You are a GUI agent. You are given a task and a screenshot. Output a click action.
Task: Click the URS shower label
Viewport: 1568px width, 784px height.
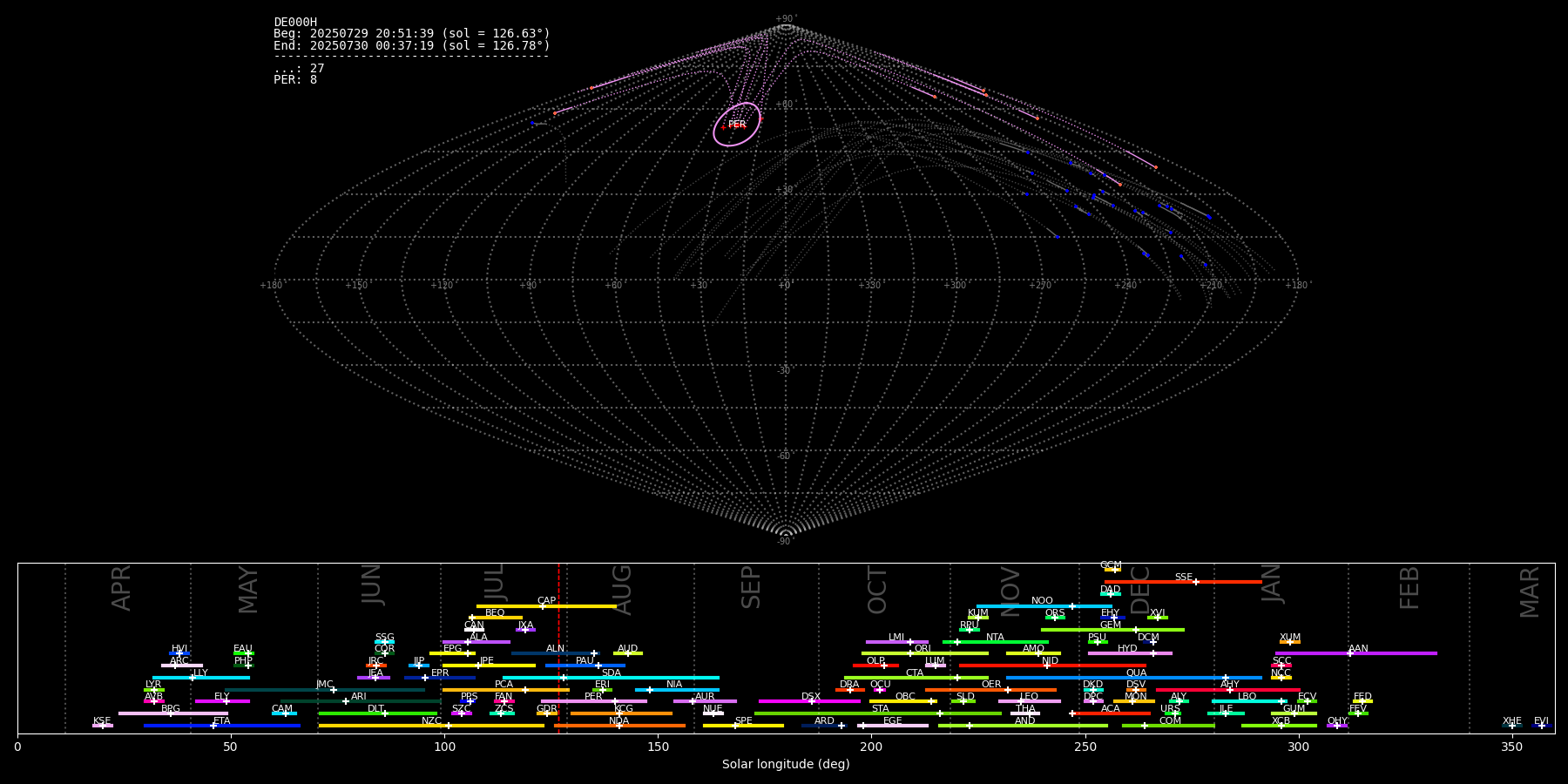(1170, 709)
